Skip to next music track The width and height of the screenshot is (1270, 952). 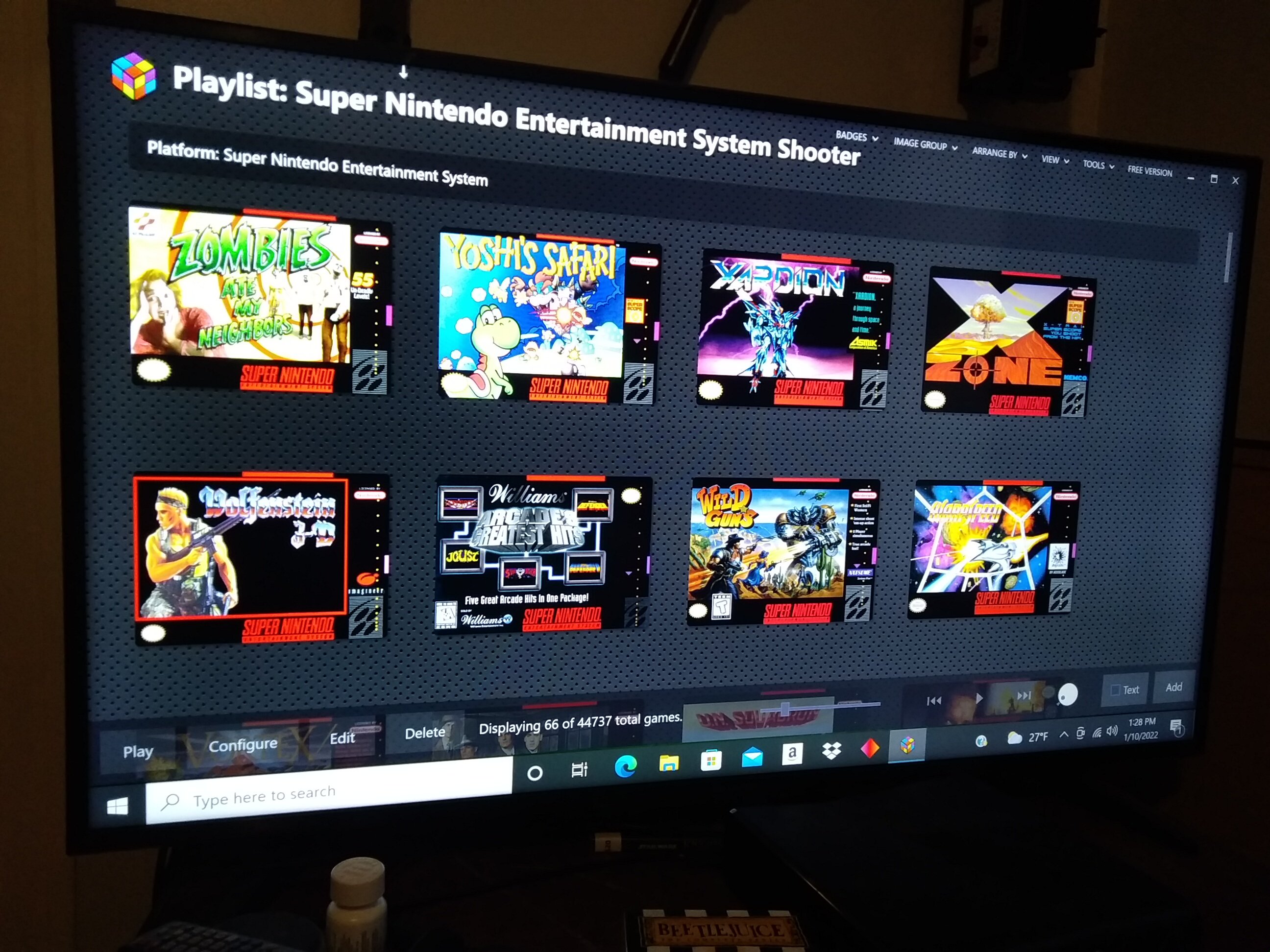click(x=1024, y=695)
